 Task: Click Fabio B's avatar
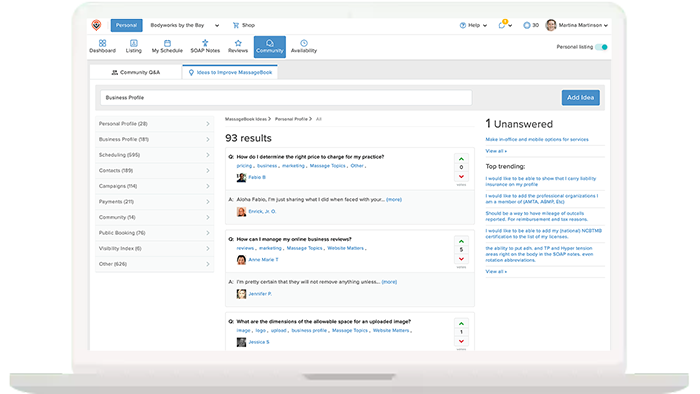241,178
